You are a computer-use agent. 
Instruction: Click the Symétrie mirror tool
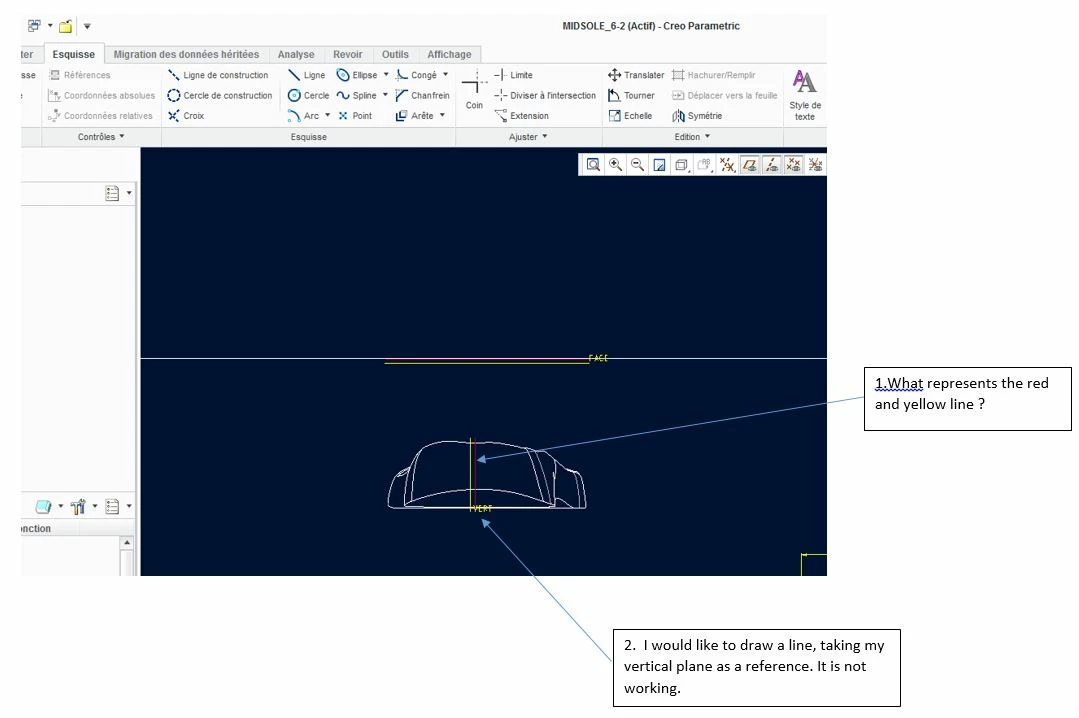[697, 116]
